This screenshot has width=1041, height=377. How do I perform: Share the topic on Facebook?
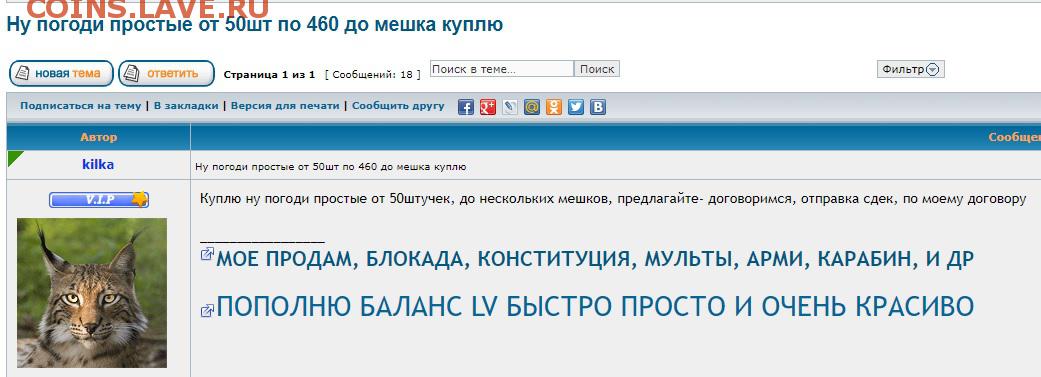[x=466, y=107]
